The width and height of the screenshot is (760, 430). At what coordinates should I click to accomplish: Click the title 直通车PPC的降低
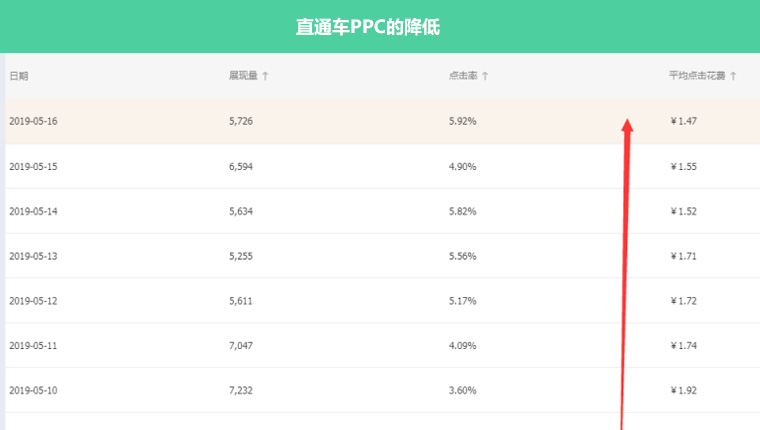tap(368, 27)
